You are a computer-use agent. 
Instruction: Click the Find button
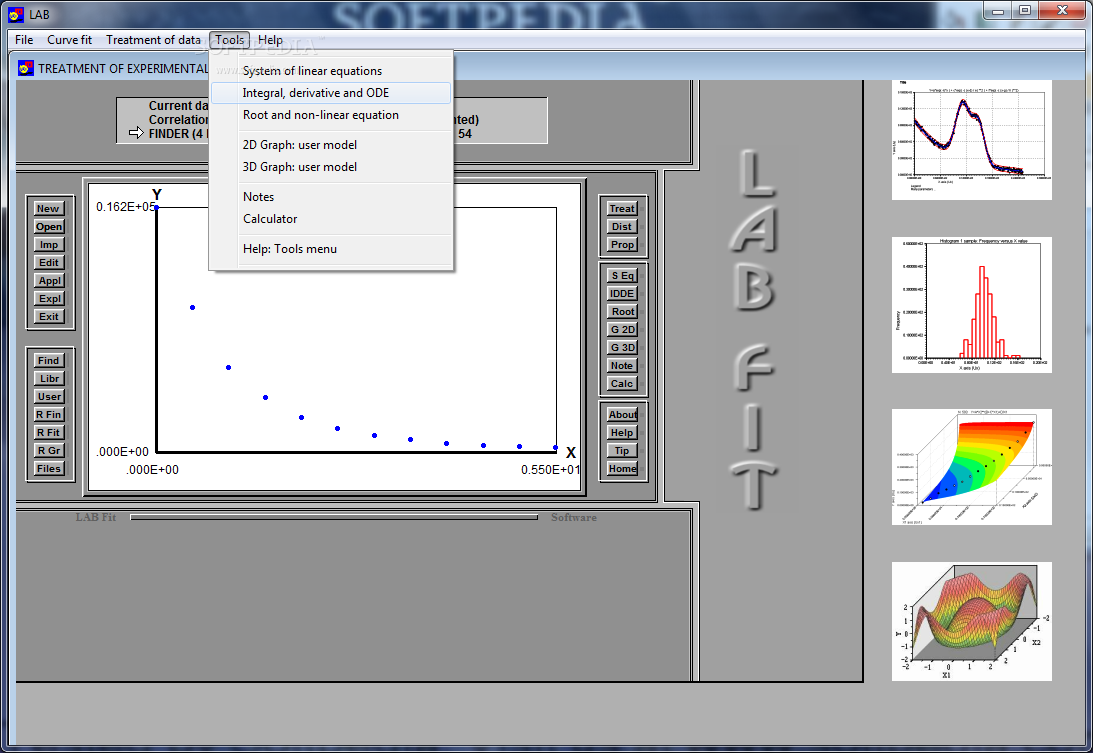pyautogui.click(x=49, y=360)
